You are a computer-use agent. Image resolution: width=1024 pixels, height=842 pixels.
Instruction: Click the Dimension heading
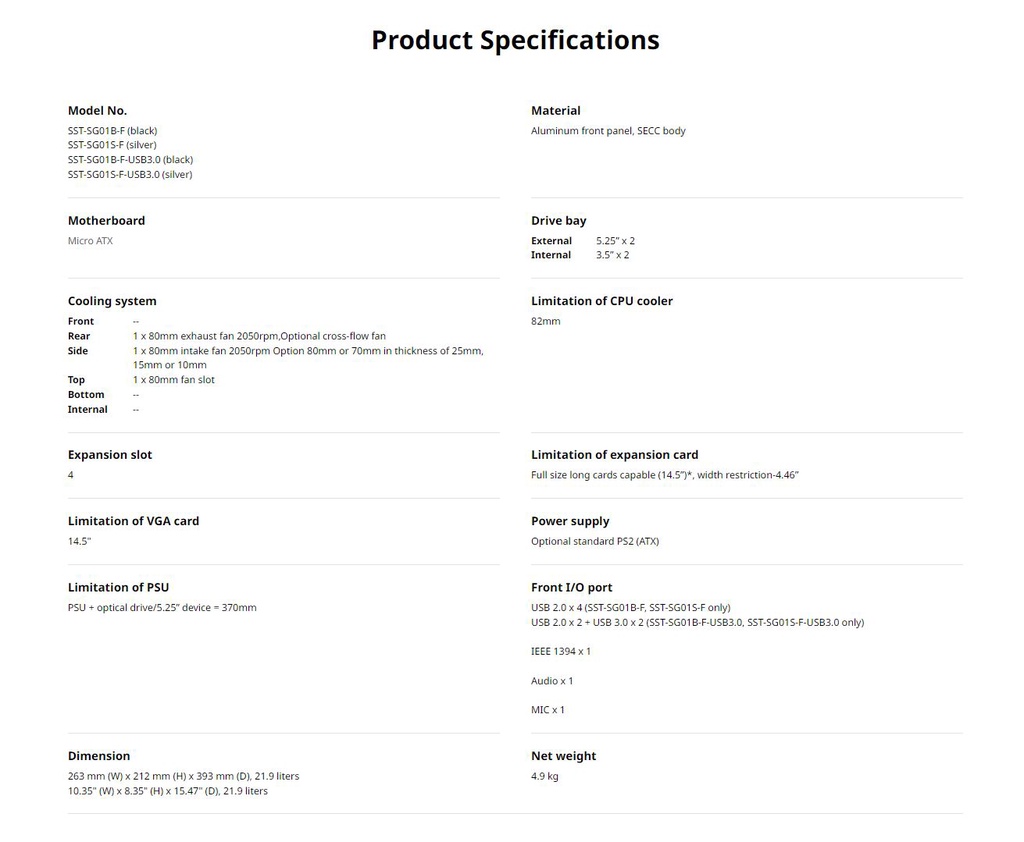tap(99, 756)
